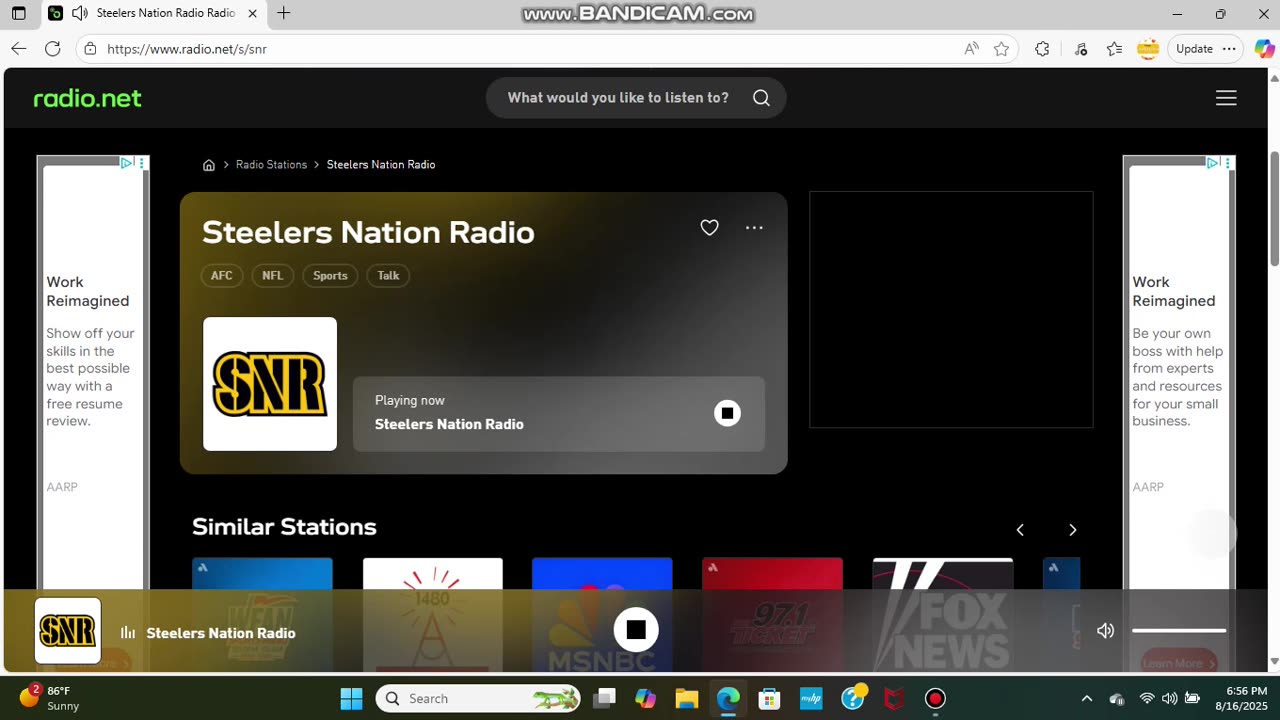Open Wi-Fi network tray icon

1147,698
